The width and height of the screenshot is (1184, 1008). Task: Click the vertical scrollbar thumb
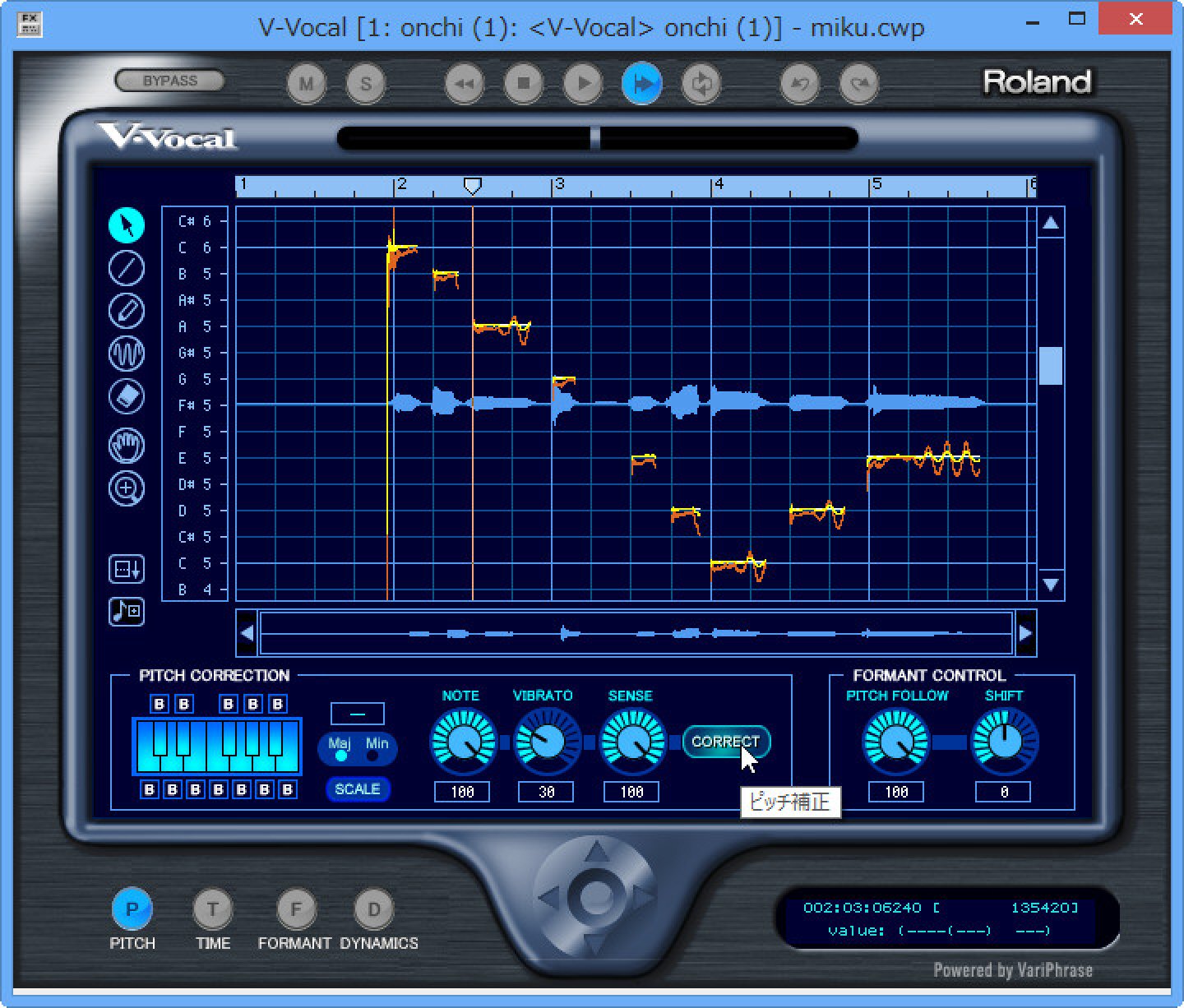[1051, 366]
